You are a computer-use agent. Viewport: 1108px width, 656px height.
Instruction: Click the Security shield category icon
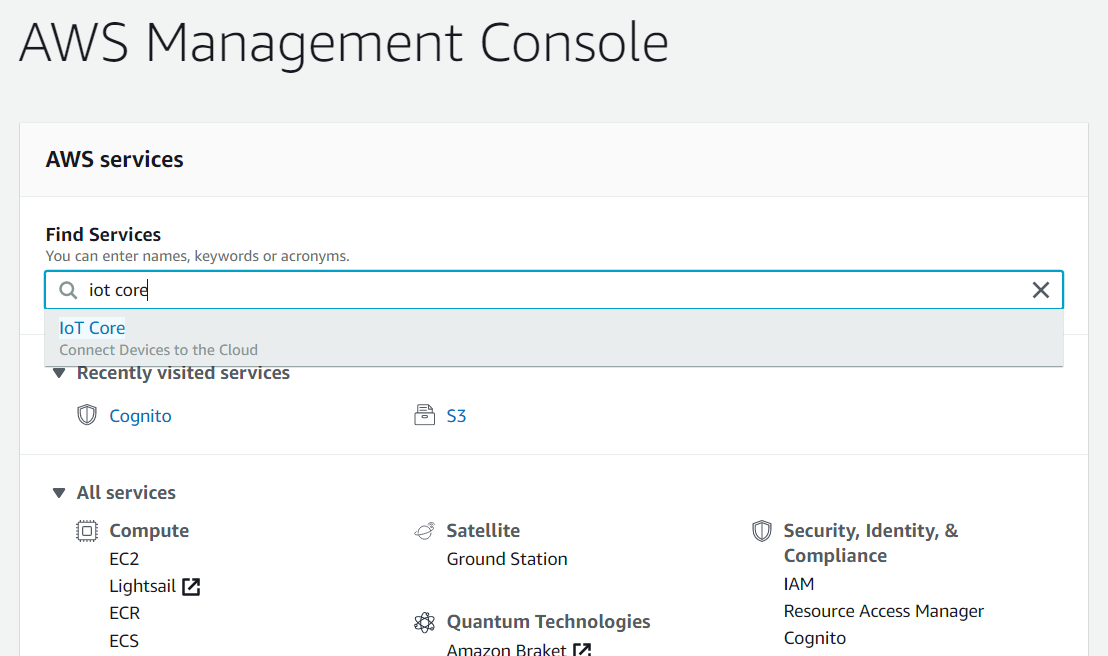pos(762,531)
